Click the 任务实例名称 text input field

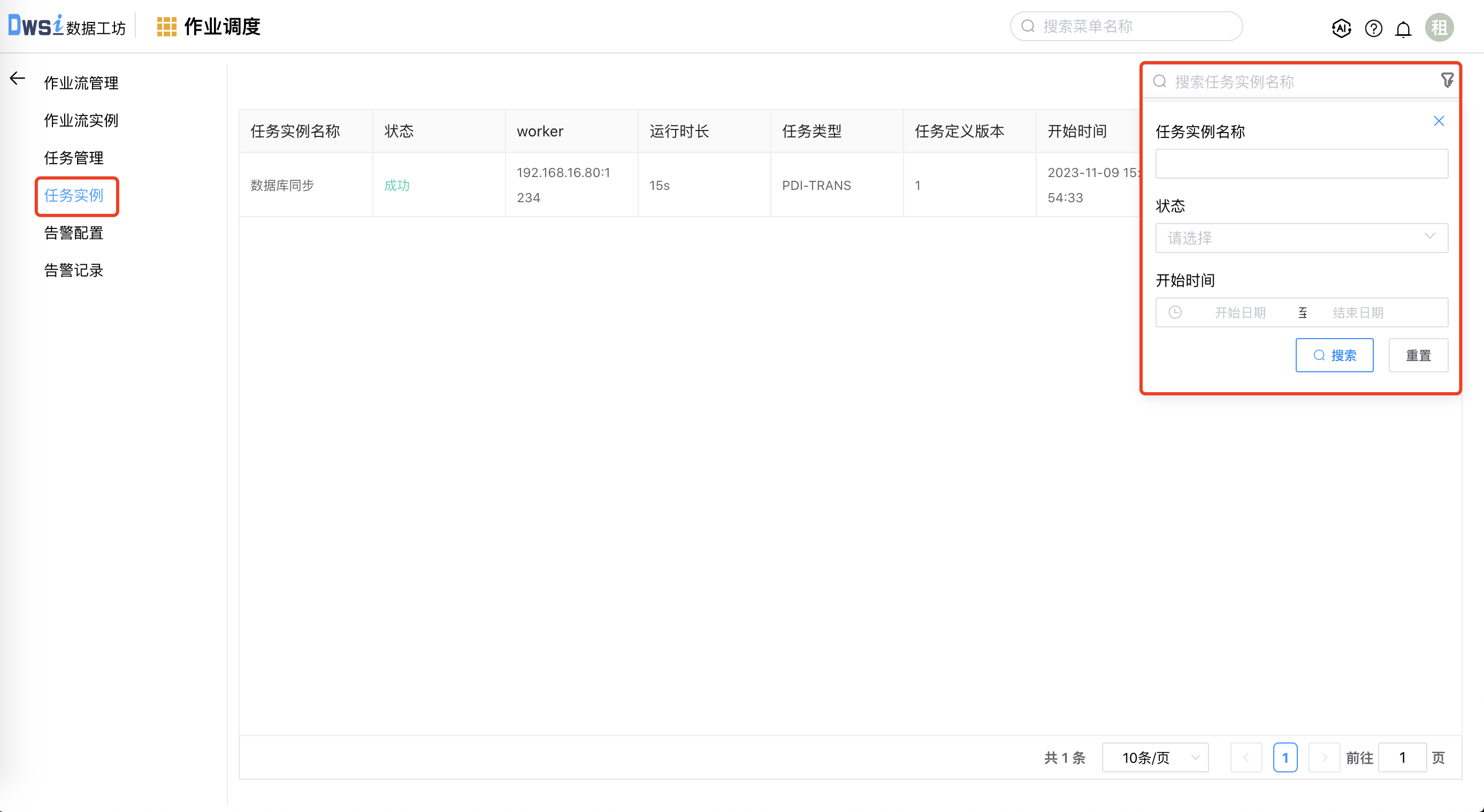point(1302,164)
